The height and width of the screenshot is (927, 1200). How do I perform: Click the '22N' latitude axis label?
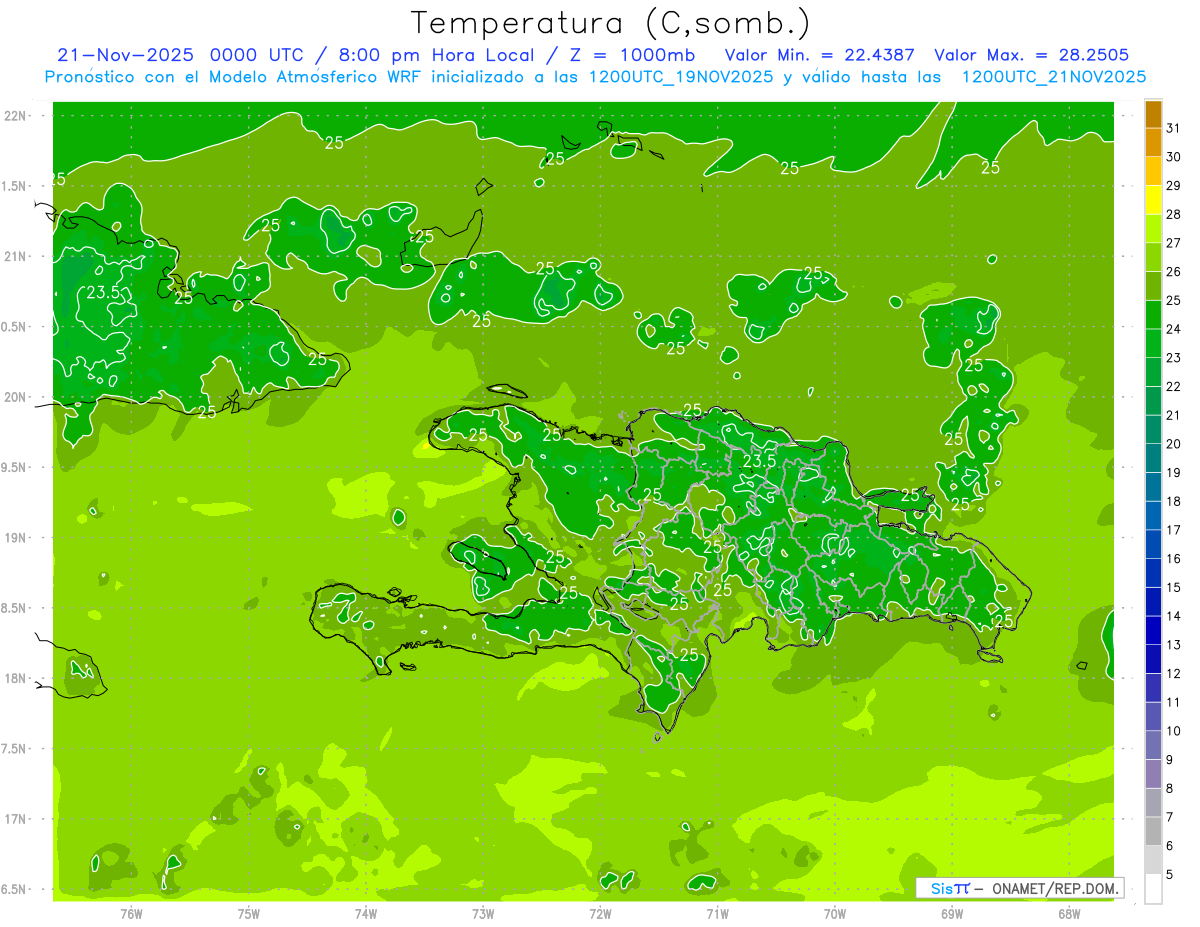point(17,116)
